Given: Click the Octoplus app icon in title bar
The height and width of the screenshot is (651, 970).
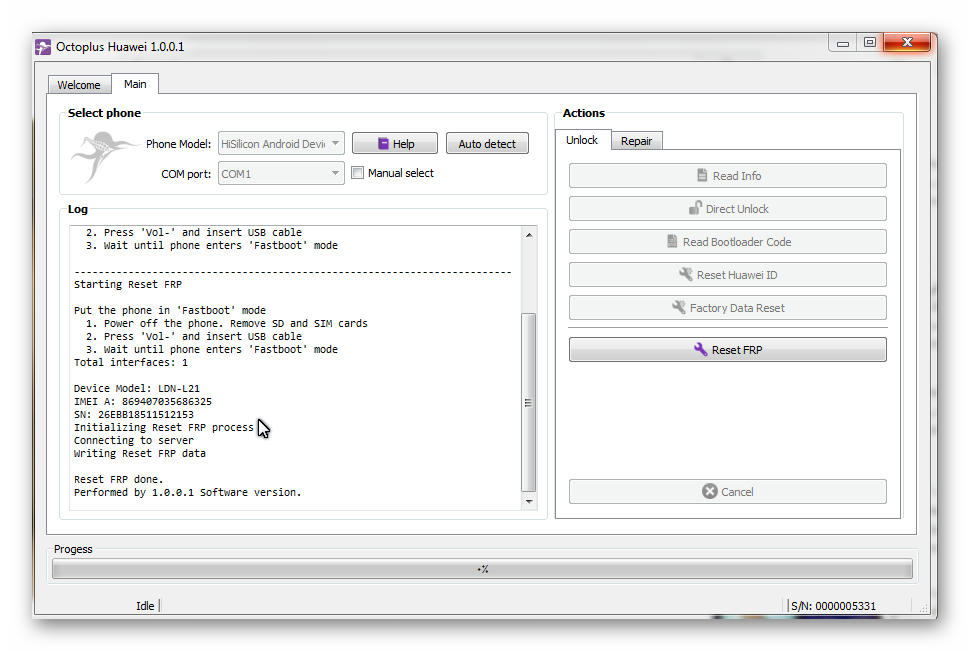Looking at the screenshot, I should [x=43, y=47].
